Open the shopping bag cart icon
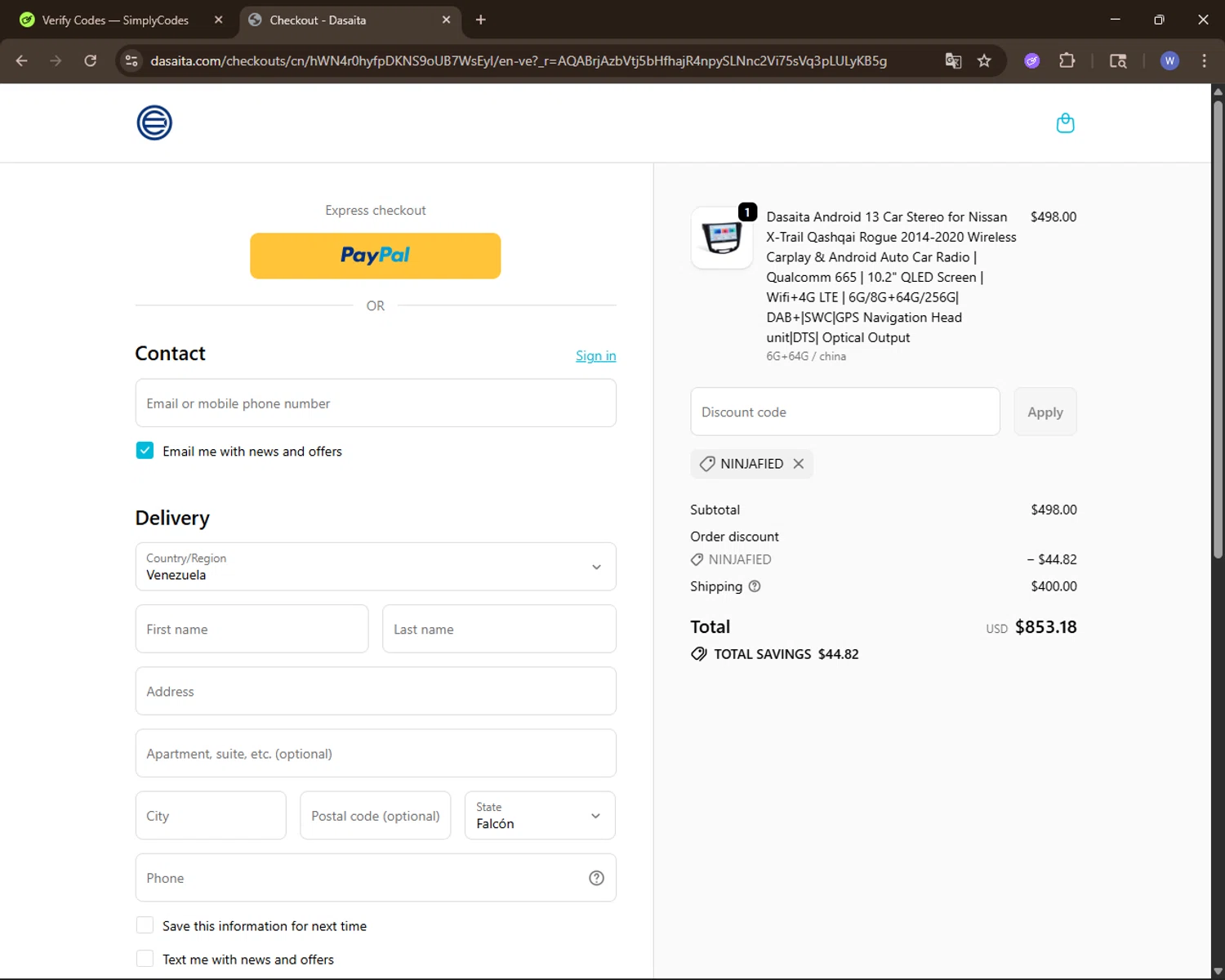 click(x=1065, y=123)
